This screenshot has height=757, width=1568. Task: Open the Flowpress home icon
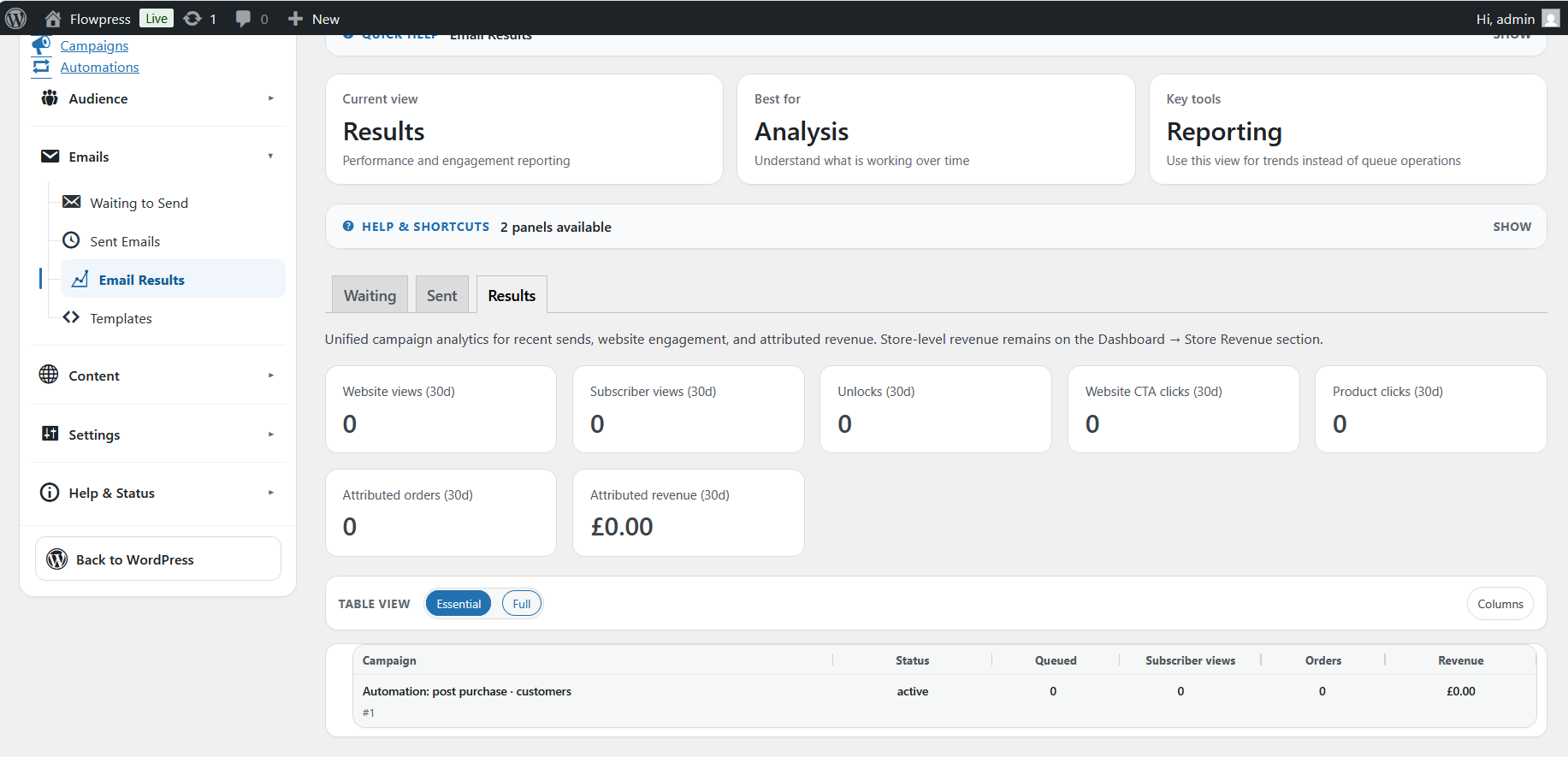tap(53, 19)
